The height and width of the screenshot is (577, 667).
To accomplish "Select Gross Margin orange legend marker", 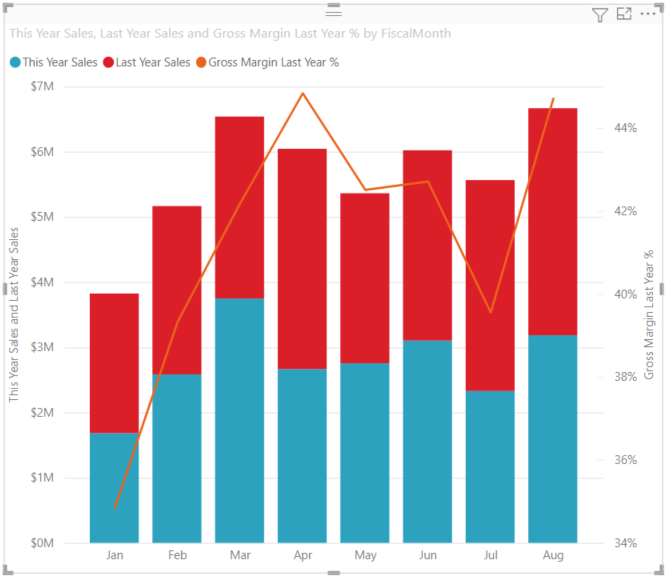I will (x=201, y=63).
